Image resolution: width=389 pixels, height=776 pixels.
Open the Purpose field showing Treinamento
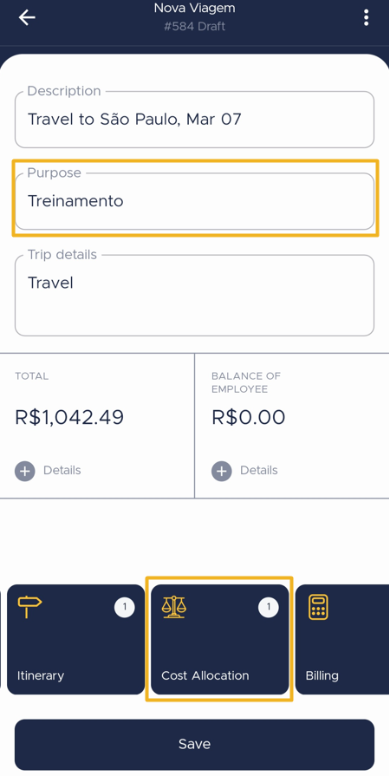(x=194, y=201)
